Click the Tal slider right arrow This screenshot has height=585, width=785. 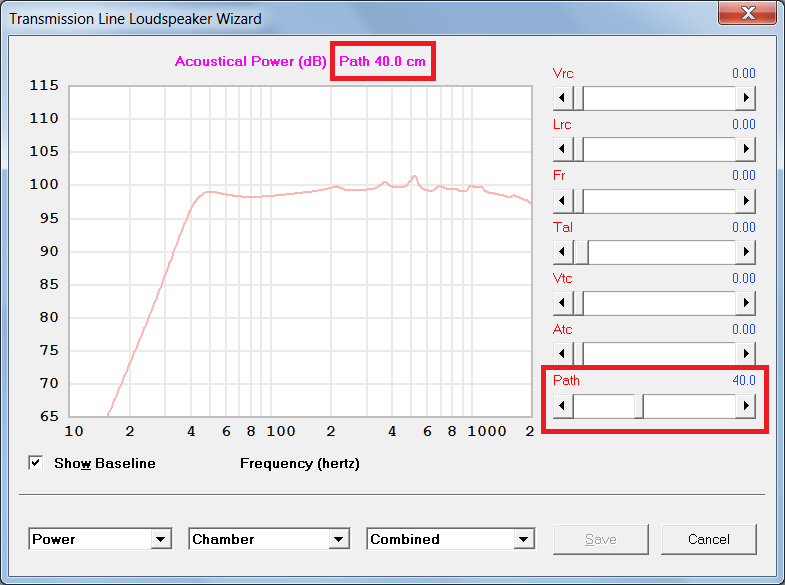click(x=745, y=252)
